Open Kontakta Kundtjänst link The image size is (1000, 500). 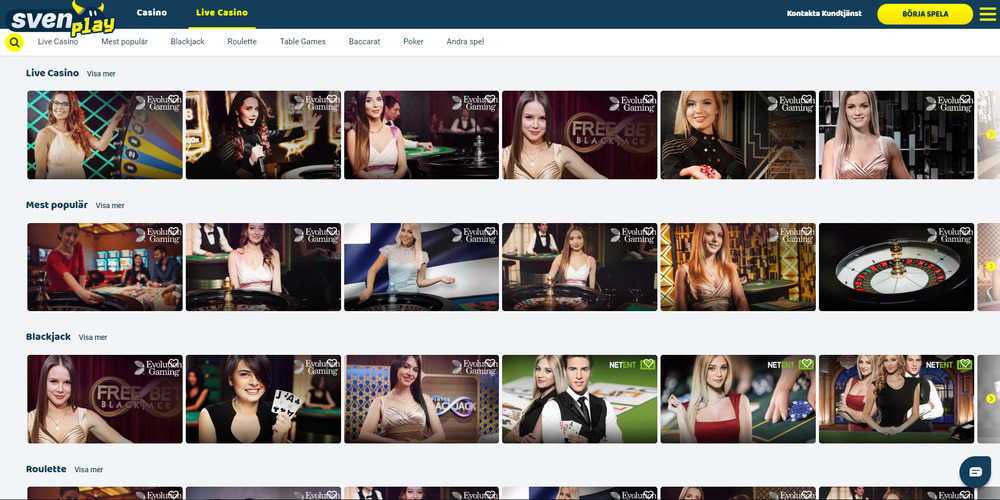click(x=824, y=13)
